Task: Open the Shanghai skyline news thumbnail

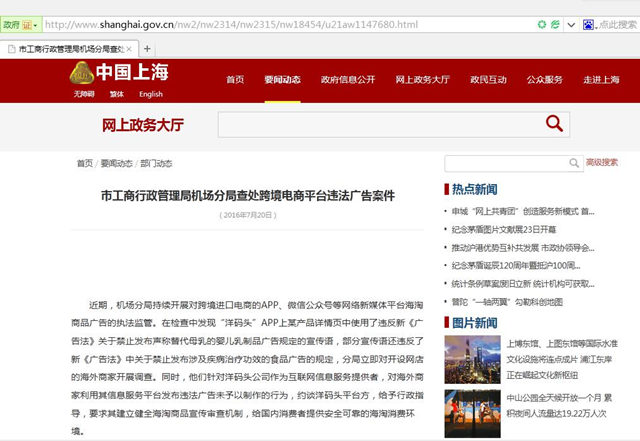Action: [x=473, y=359]
